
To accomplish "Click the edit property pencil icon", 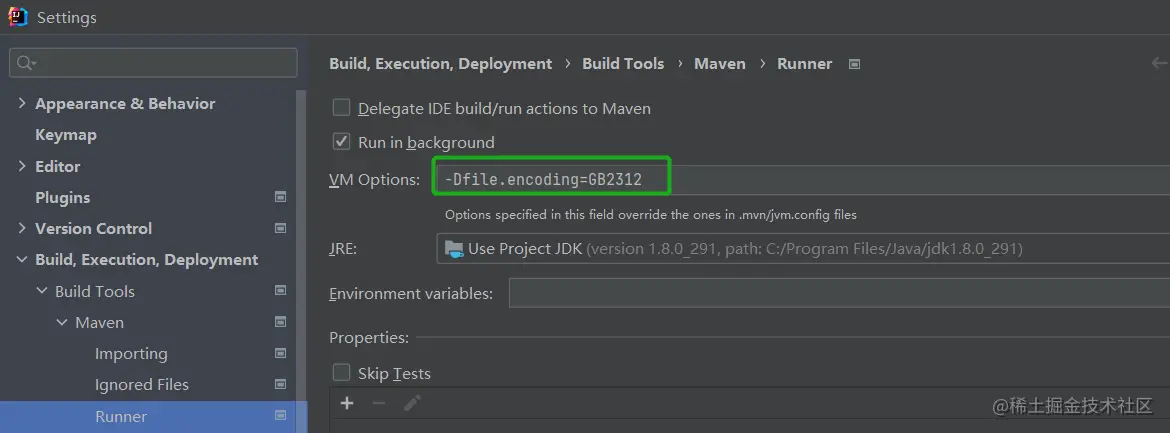I will 411,403.
